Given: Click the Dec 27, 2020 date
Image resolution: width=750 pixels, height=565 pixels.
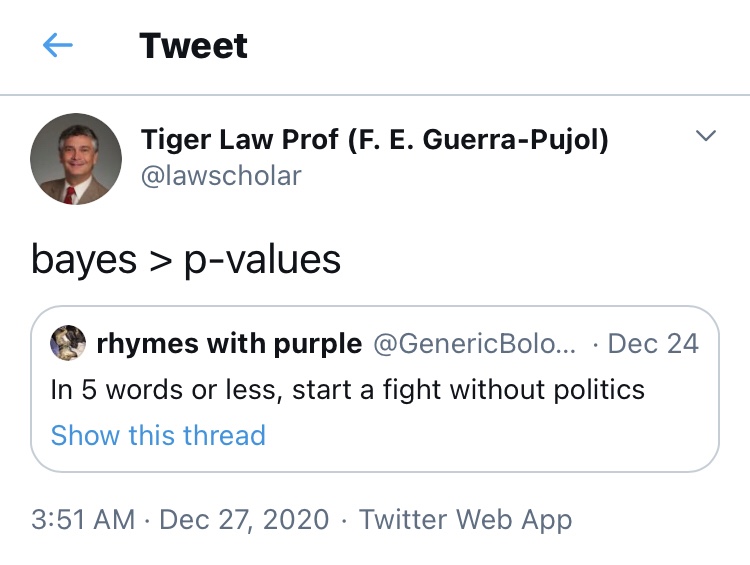Looking at the screenshot, I should click(x=244, y=520).
